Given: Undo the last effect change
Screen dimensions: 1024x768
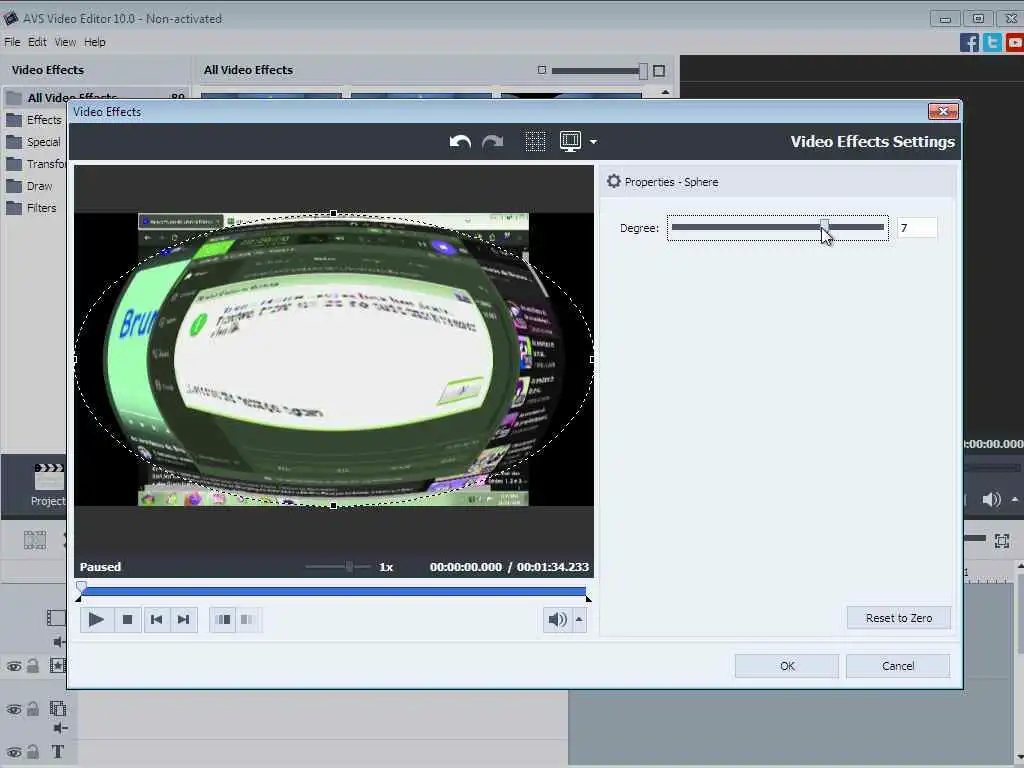Looking at the screenshot, I should 460,142.
